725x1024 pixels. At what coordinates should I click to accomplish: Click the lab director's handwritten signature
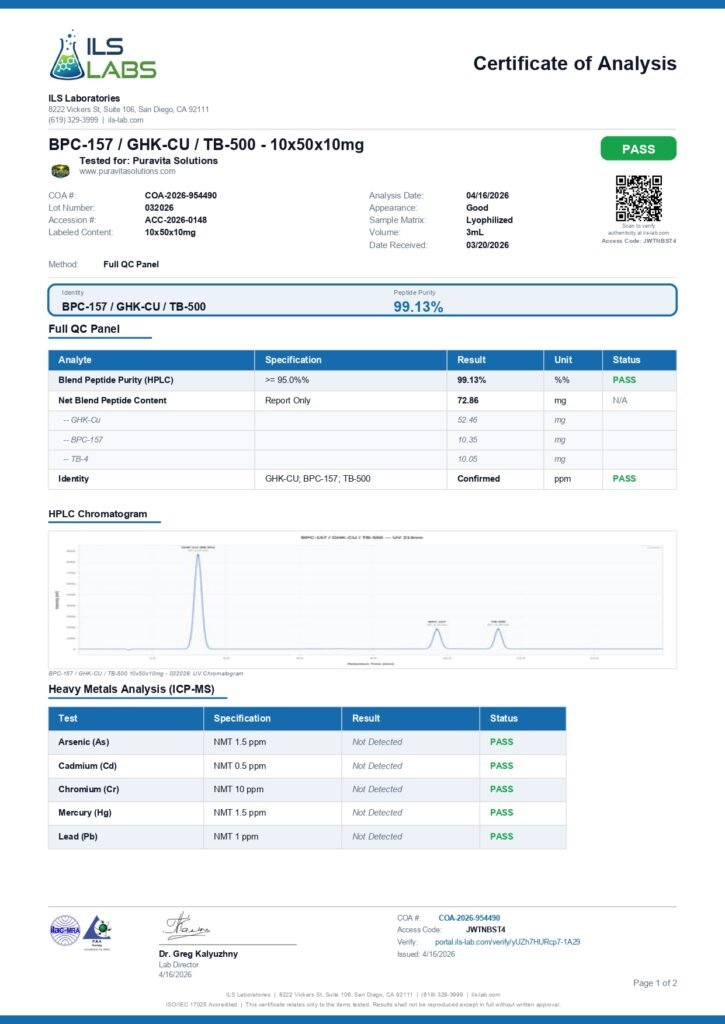[x=186, y=926]
